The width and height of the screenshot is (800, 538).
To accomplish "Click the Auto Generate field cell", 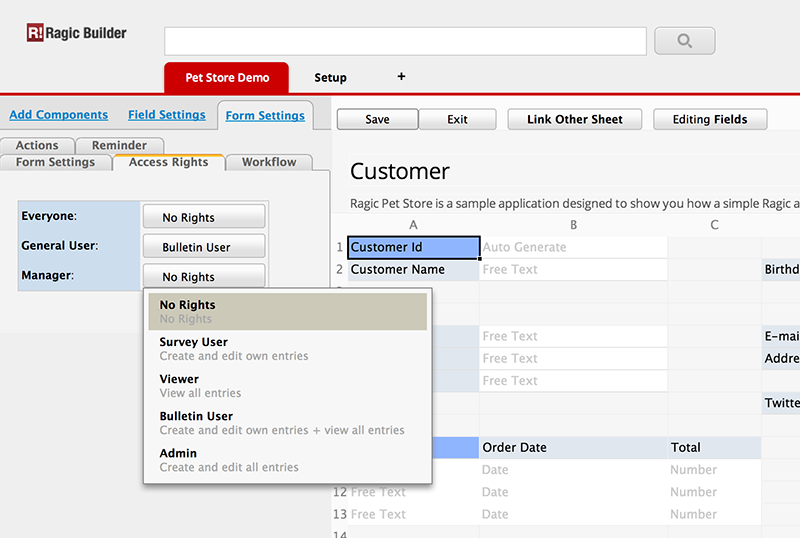I will click(573, 247).
